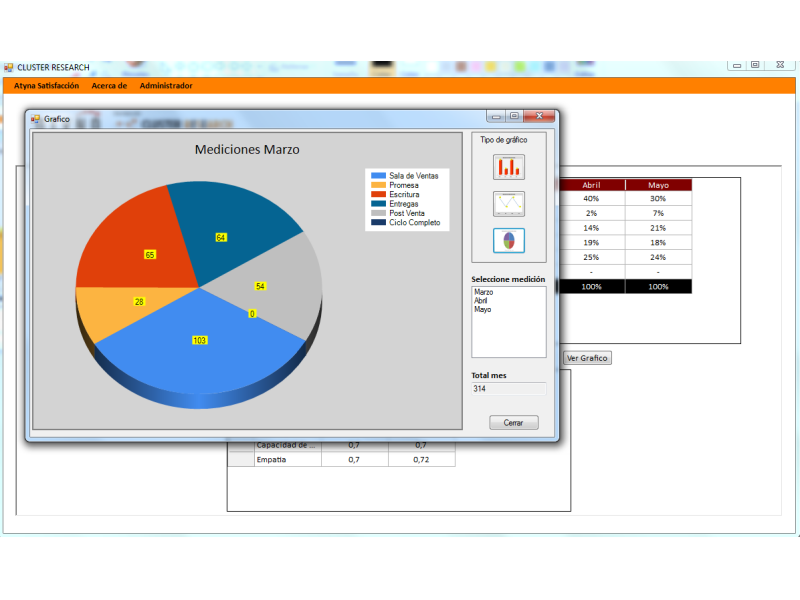Click the Ver Grafico button

(x=587, y=358)
